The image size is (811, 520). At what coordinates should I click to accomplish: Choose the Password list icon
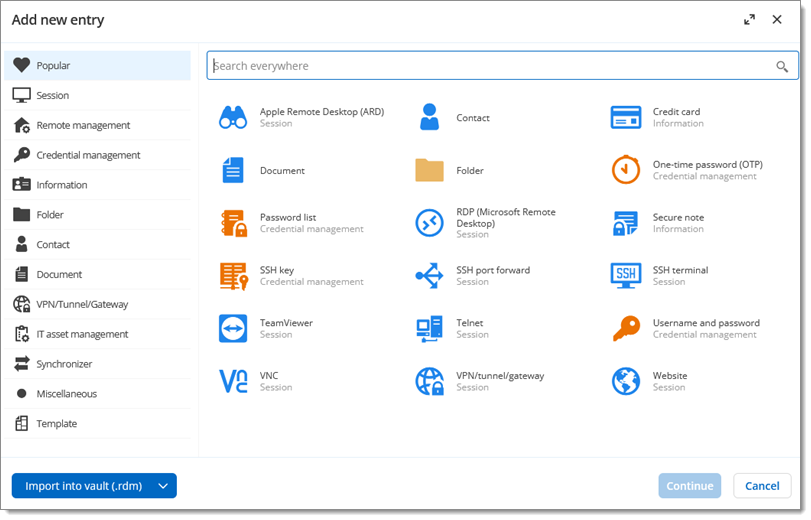[x=233, y=223]
